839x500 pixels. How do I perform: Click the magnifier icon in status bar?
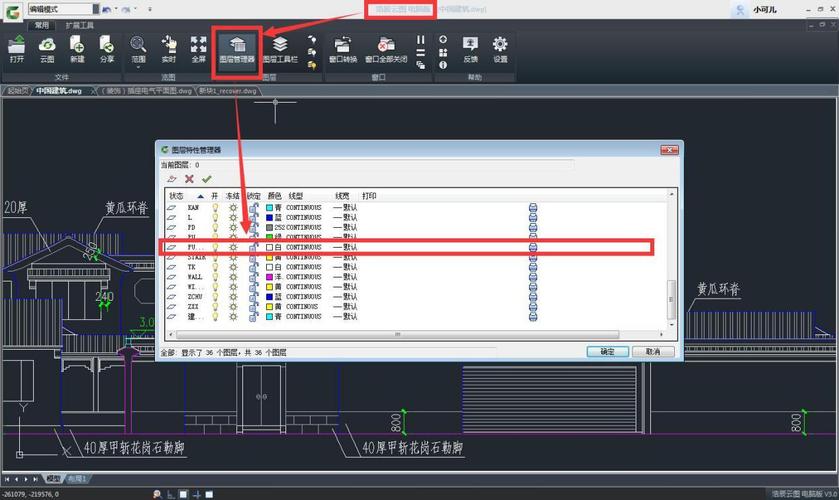point(157,494)
